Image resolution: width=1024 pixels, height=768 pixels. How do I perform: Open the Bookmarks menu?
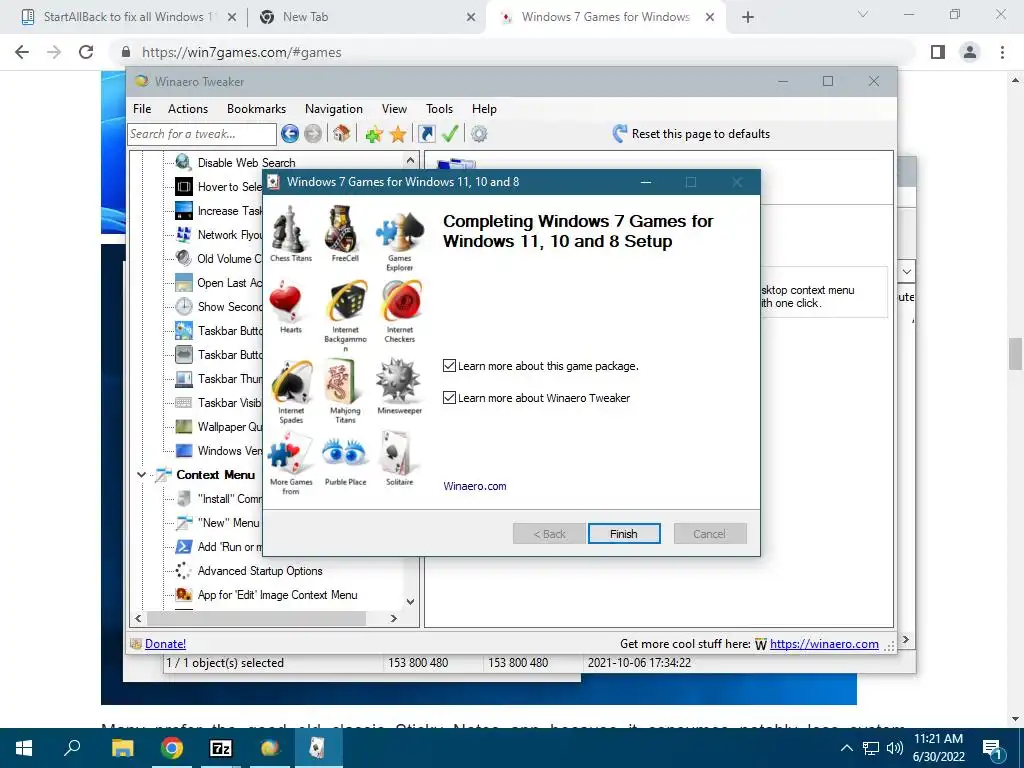click(x=256, y=109)
